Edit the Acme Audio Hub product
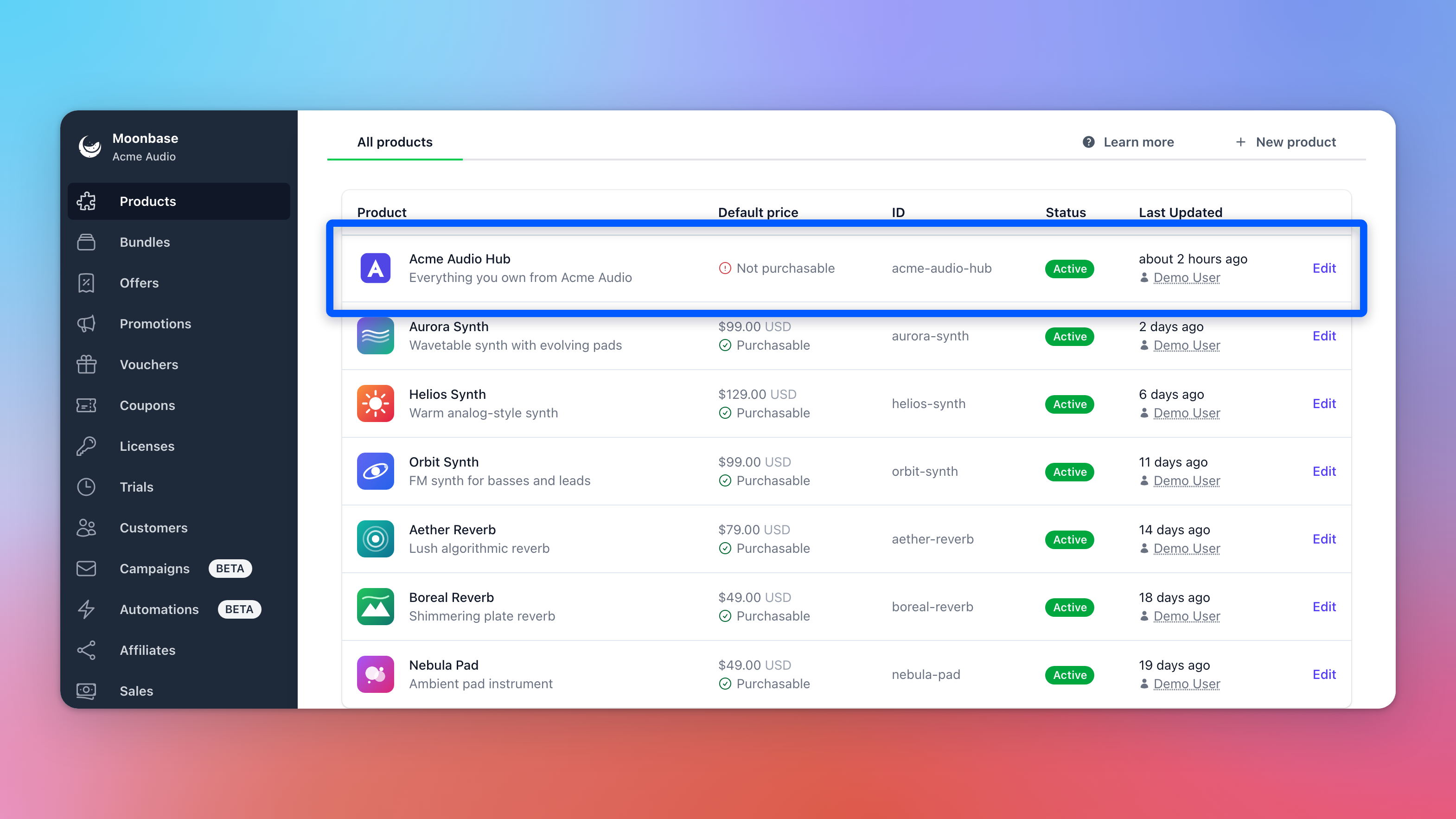Viewport: 1456px width, 819px height. click(x=1324, y=269)
